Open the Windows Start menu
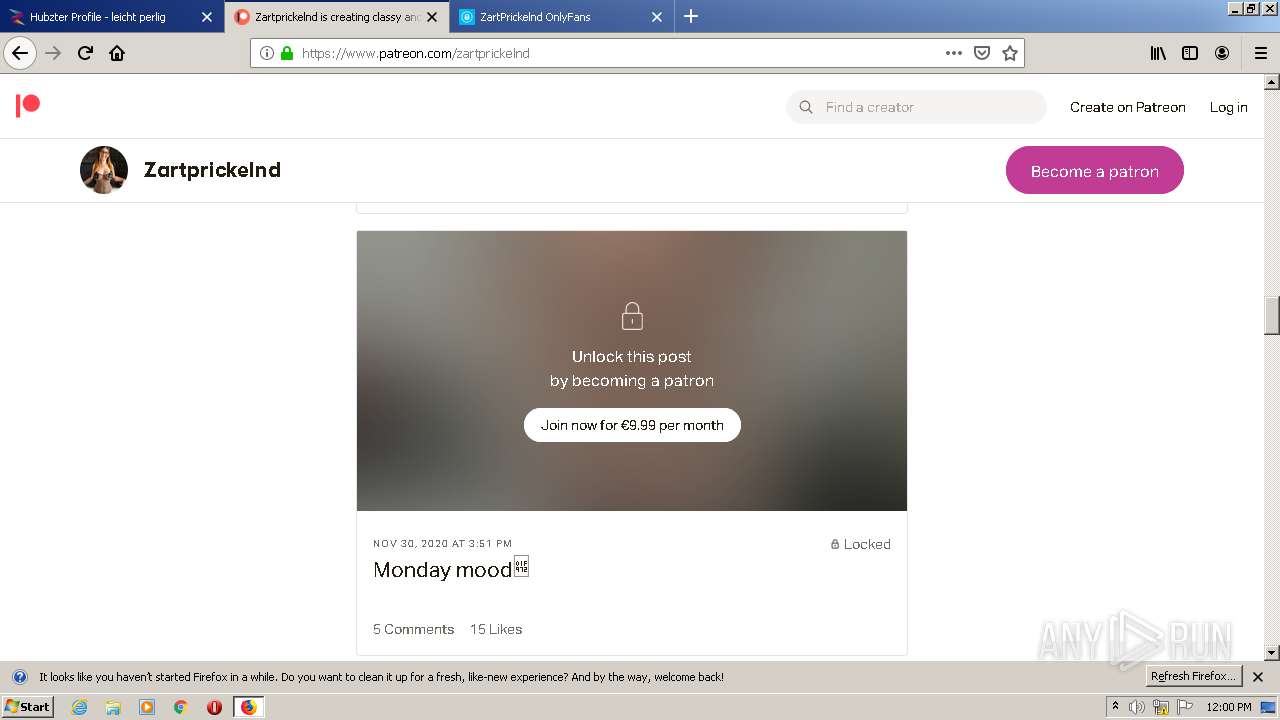The image size is (1280, 720). tap(27, 707)
